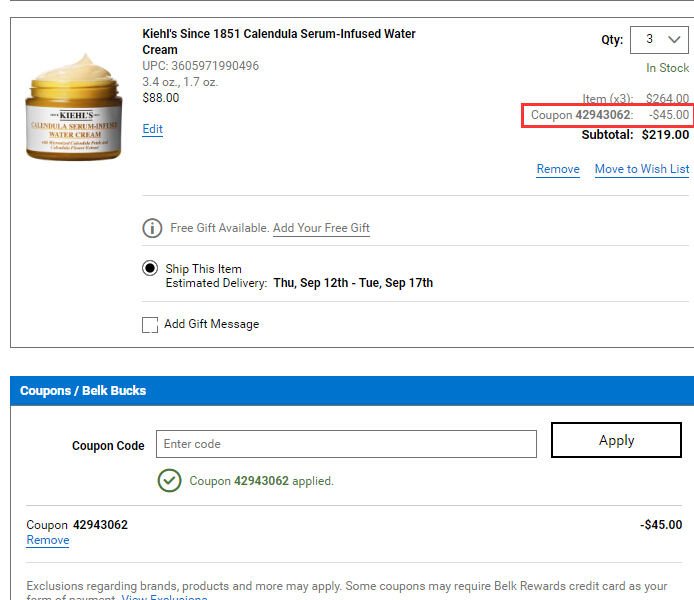Screen dimensions: 694x600
Task: Focus the Coupon Code input field
Action: click(x=346, y=444)
